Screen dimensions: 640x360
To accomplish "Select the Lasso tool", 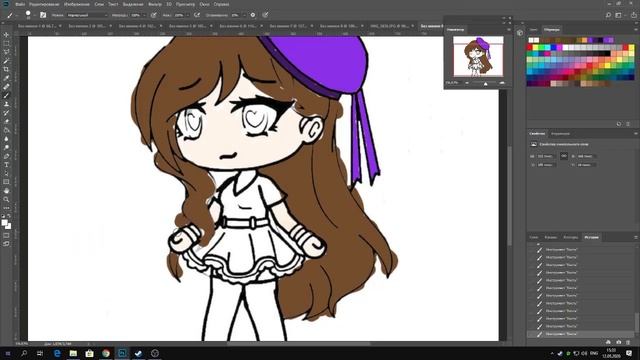I will point(6,52).
